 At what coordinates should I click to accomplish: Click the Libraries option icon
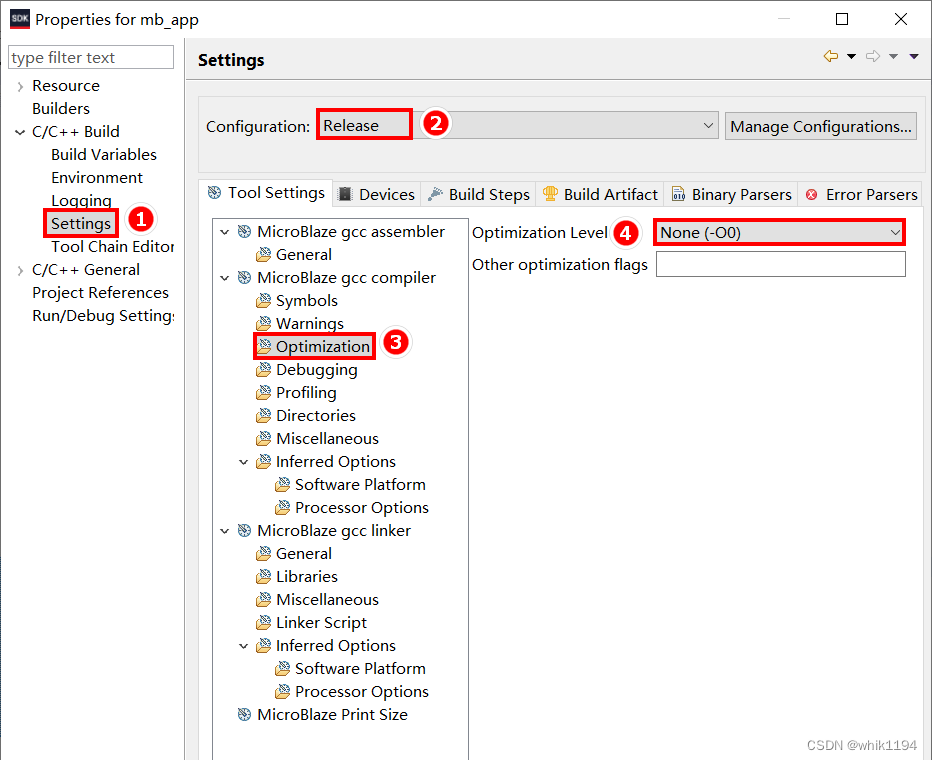point(263,576)
